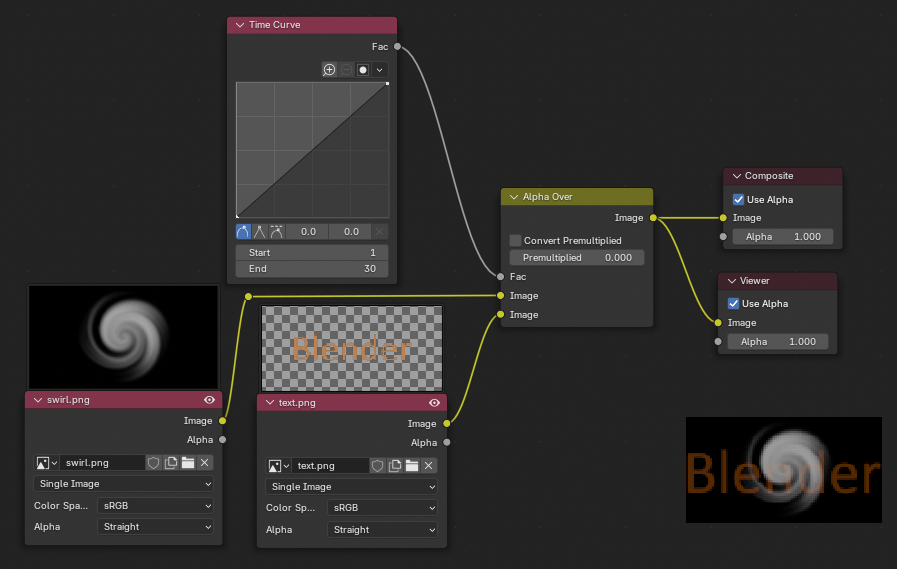The image size is (897, 569).
Task: Click the swirl preview thumbnail
Action: (x=124, y=337)
